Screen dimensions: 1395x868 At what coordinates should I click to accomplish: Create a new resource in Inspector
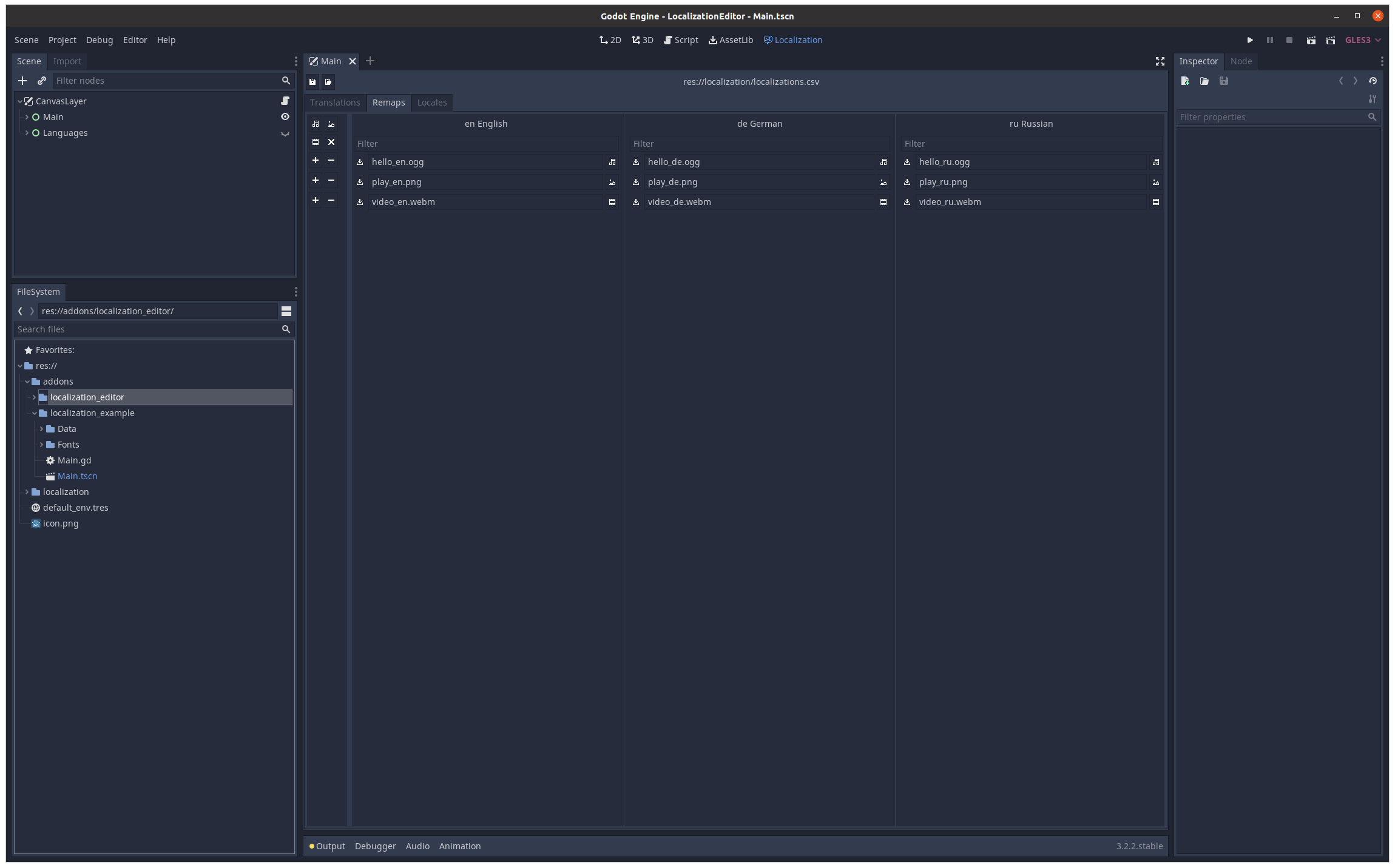1185,81
